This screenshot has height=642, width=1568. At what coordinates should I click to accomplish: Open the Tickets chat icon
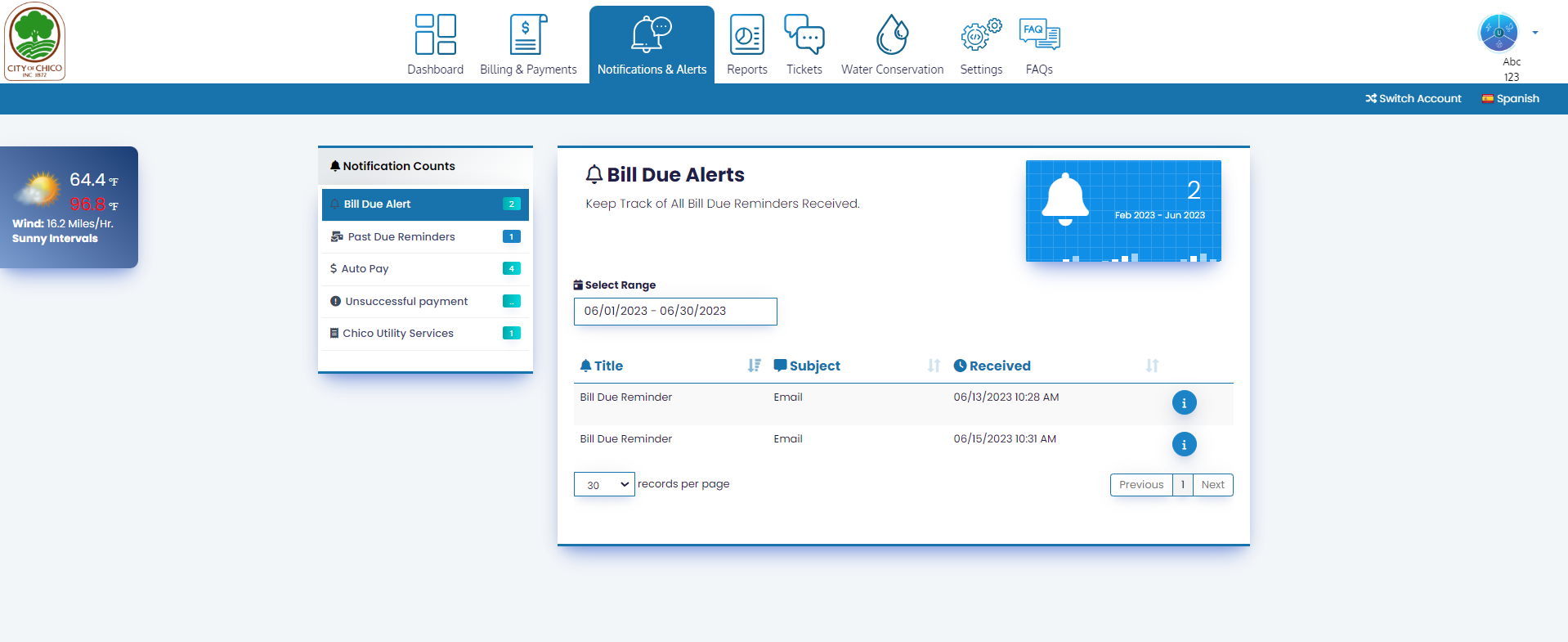point(804,35)
